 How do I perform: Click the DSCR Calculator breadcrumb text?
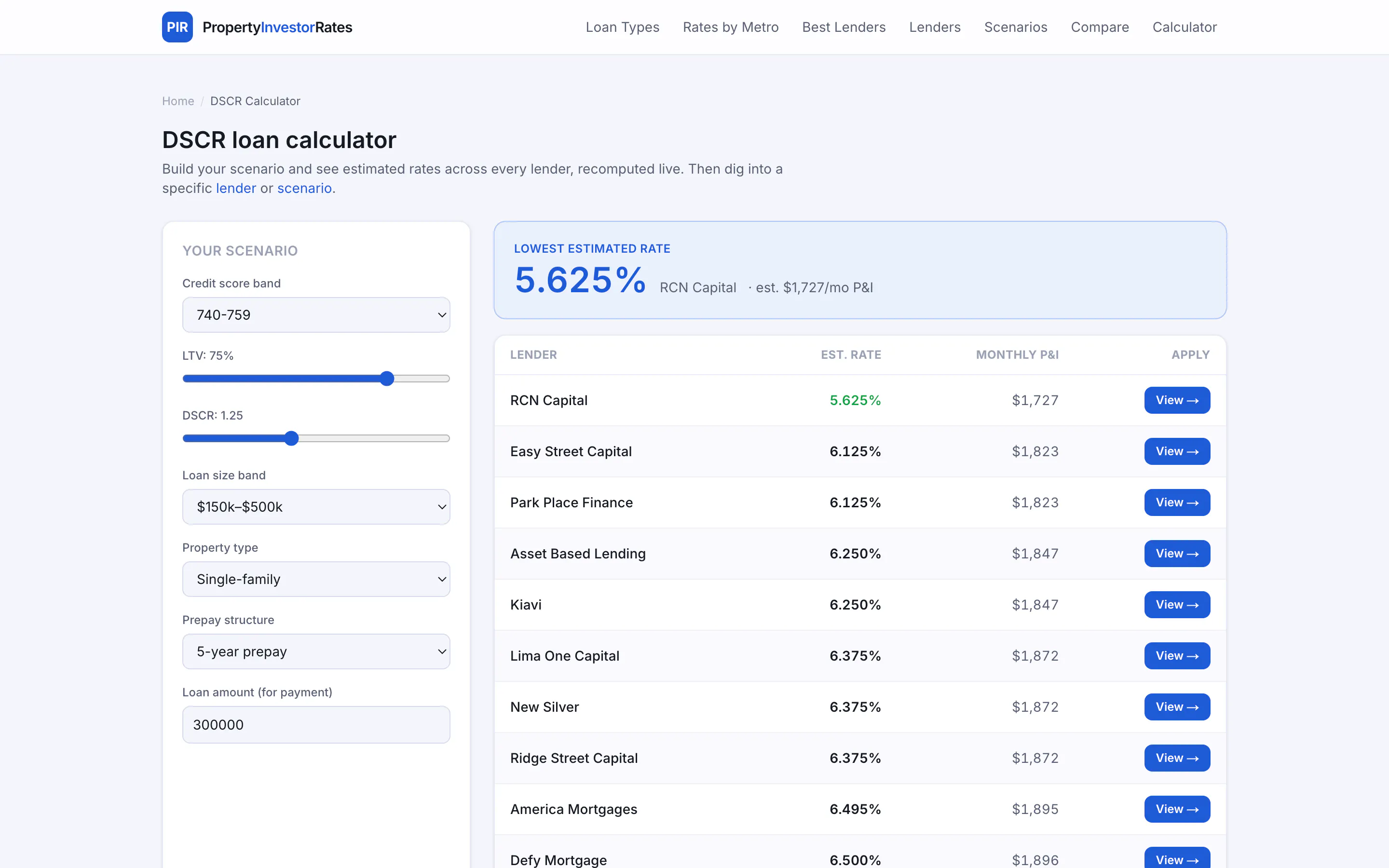[256, 101]
